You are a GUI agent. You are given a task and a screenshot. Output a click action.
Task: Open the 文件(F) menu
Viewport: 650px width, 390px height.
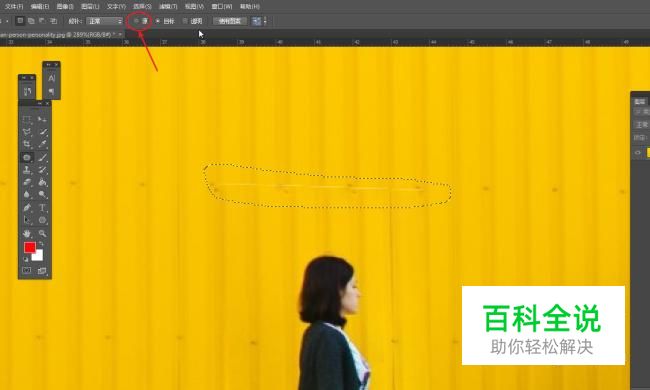14,6
